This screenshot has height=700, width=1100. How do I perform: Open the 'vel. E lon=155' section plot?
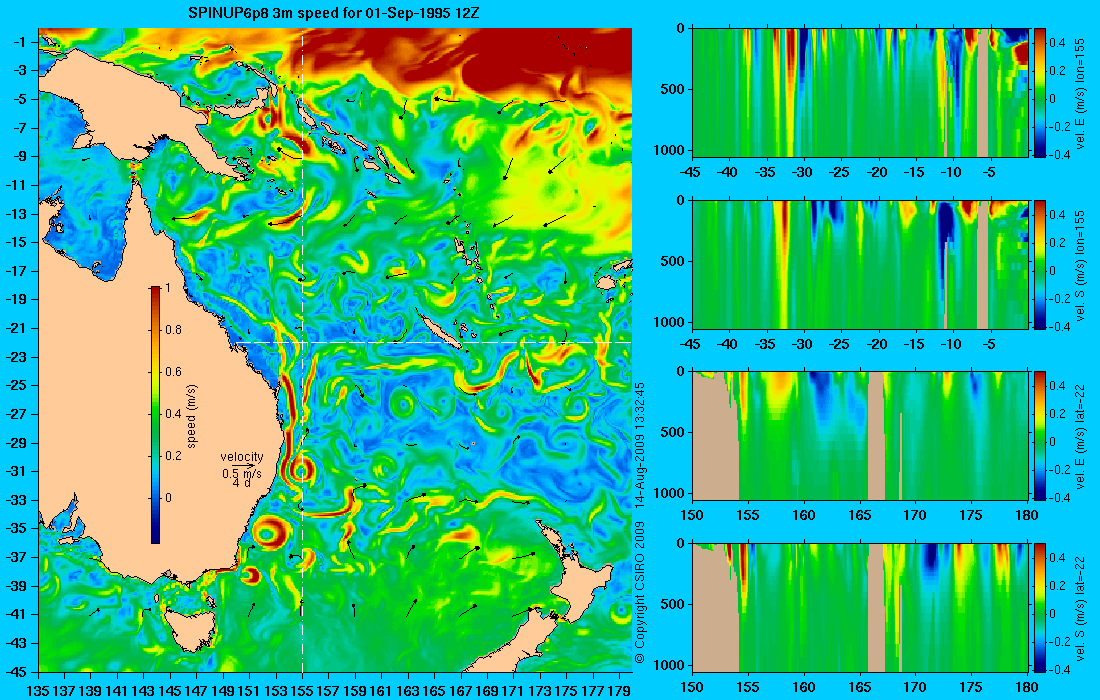pos(860,93)
